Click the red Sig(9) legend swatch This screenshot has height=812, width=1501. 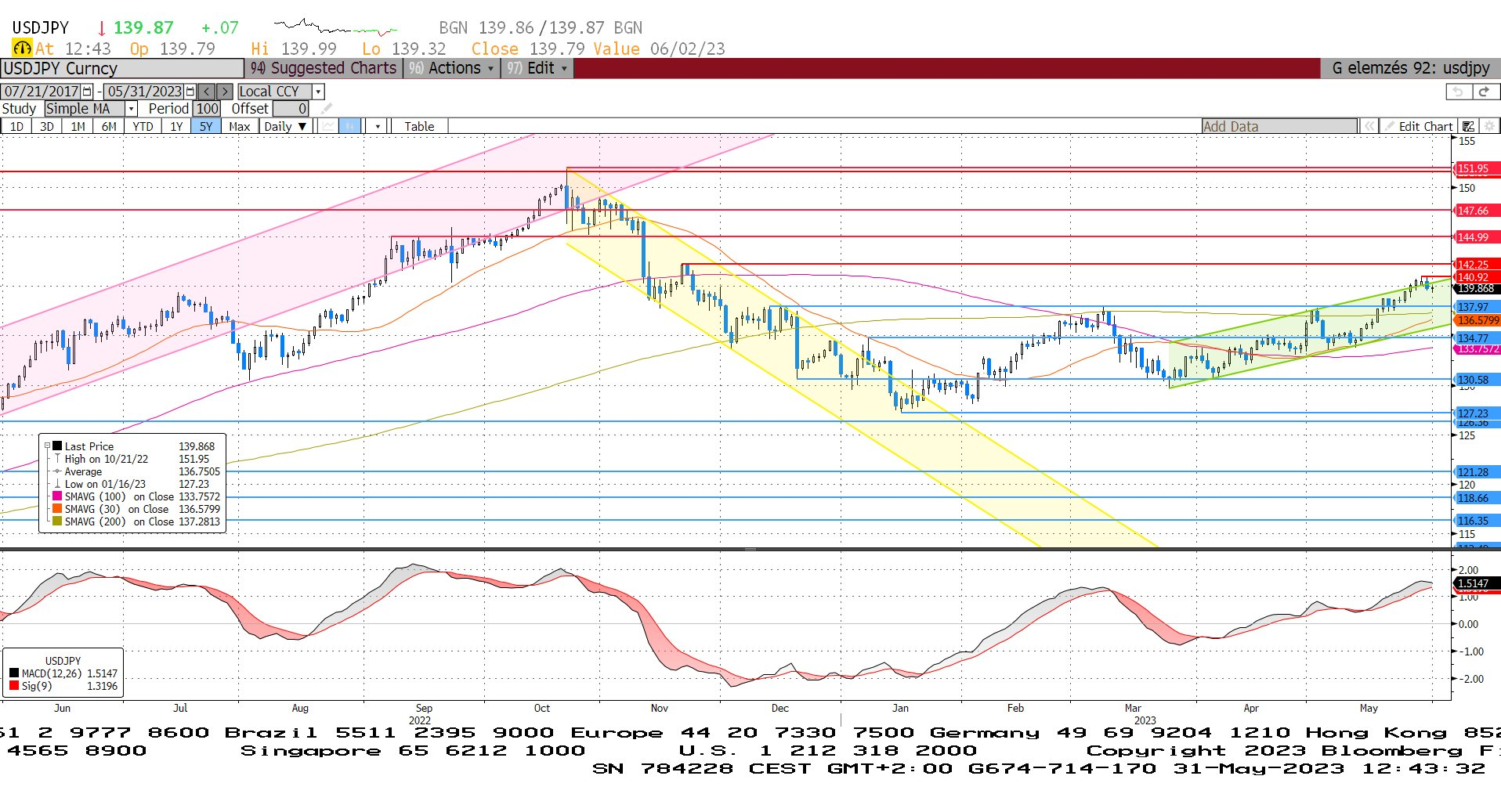coord(14,686)
